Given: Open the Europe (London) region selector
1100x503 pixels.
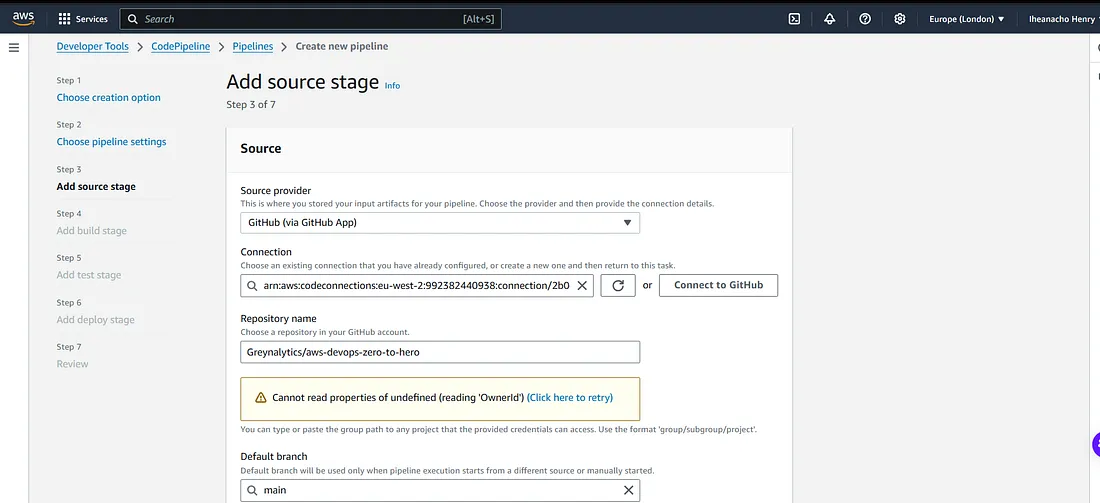Looking at the screenshot, I should tap(967, 19).
